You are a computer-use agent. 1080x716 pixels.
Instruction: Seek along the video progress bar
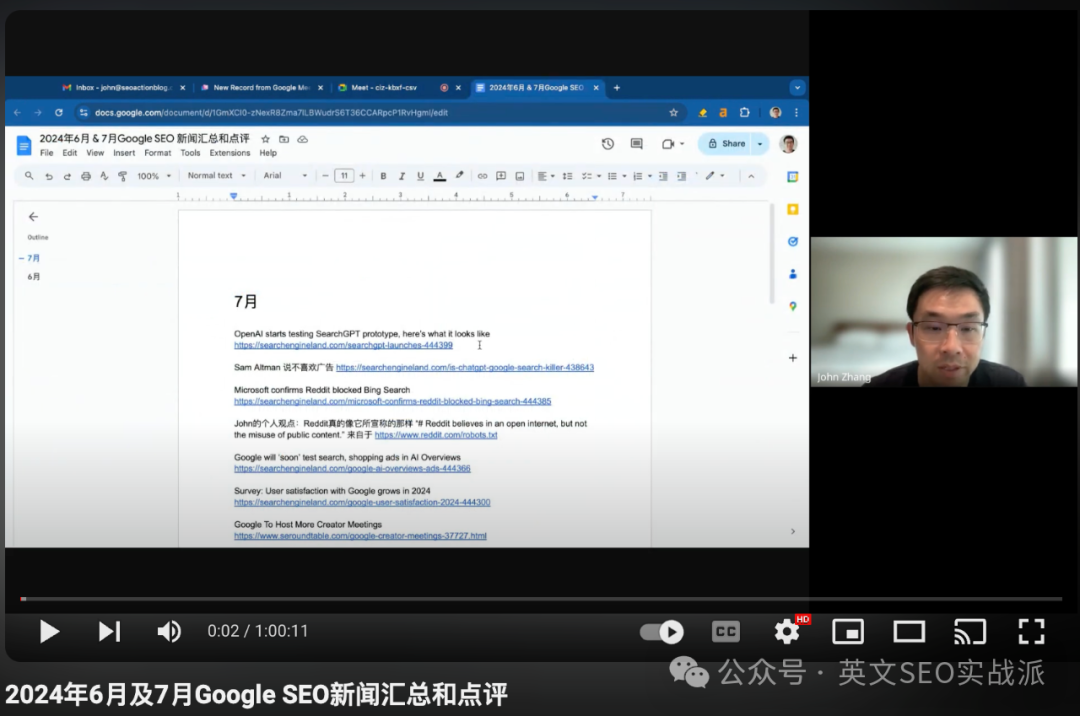(541, 599)
